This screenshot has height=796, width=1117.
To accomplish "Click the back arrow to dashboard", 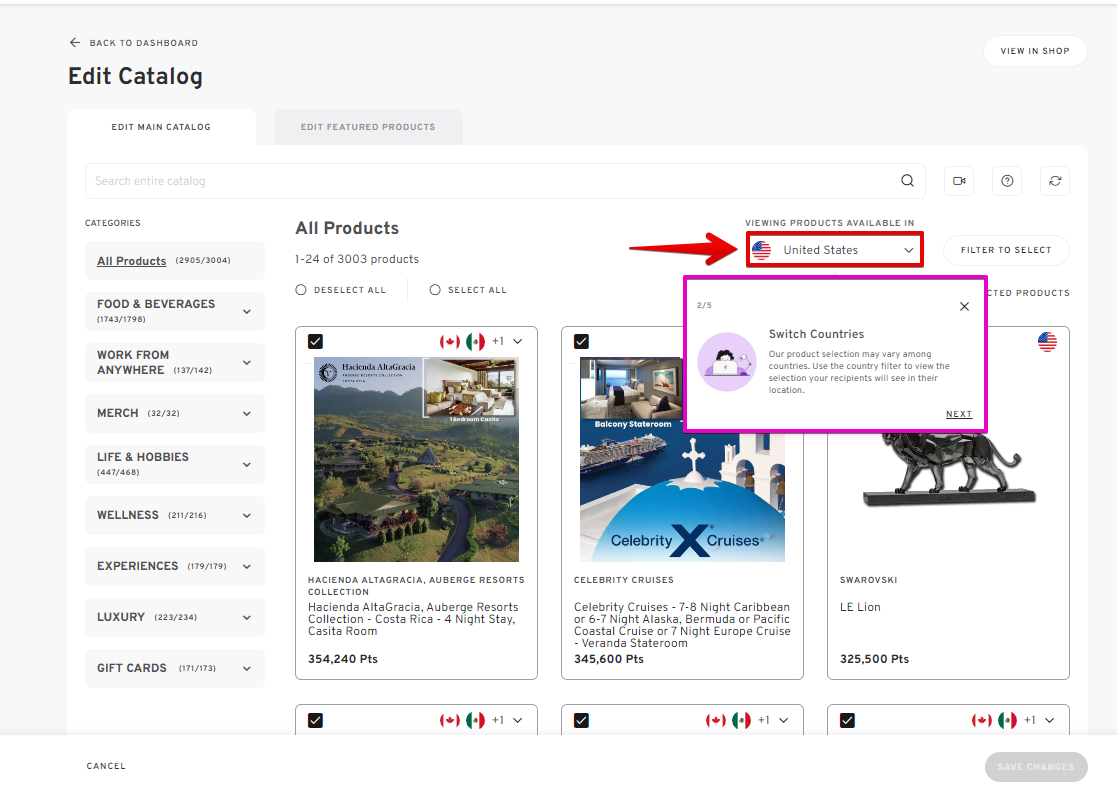I will pos(75,43).
